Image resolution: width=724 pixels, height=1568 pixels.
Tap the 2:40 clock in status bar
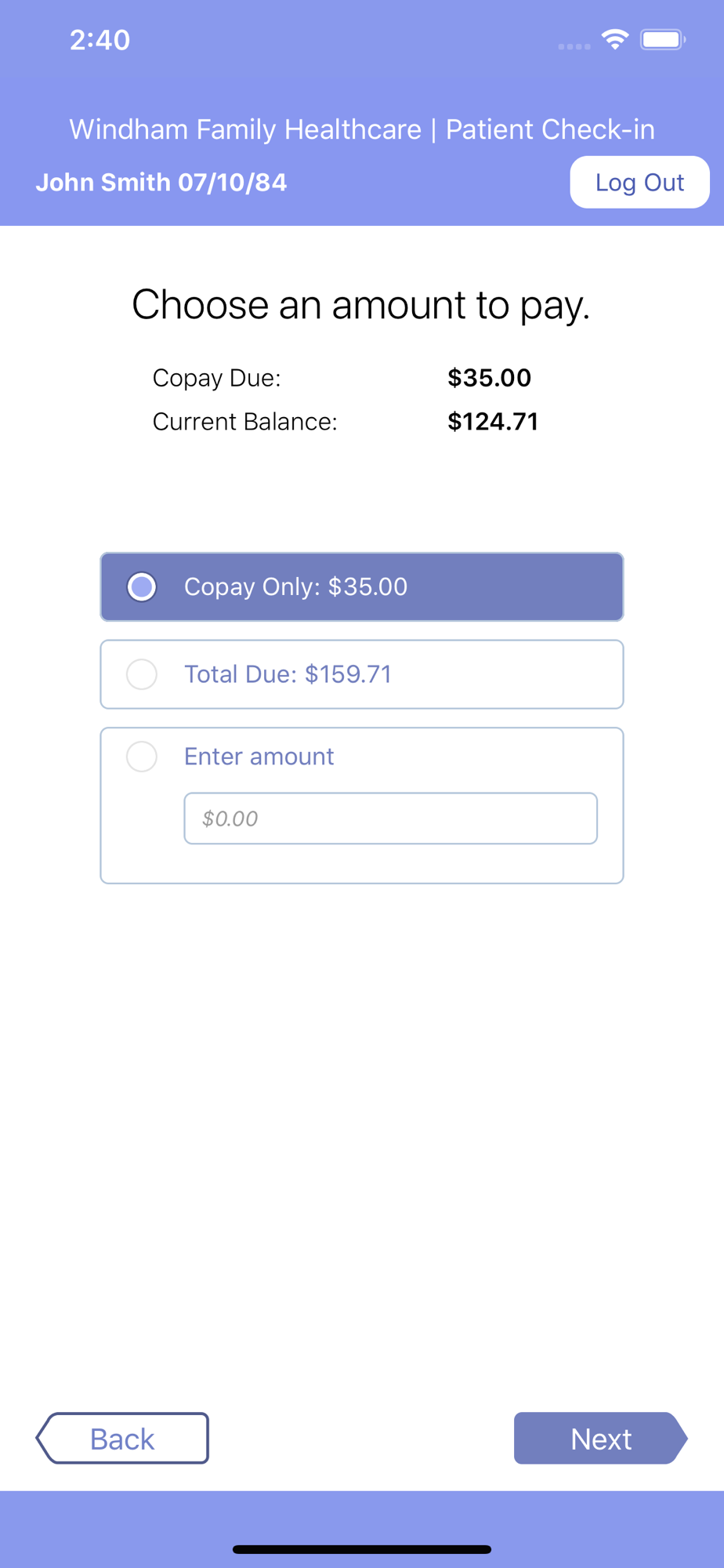(x=100, y=40)
